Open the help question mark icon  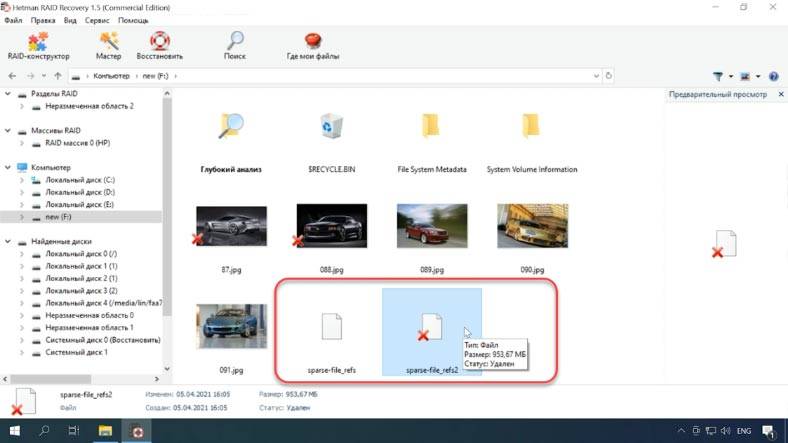coord(773,76)
